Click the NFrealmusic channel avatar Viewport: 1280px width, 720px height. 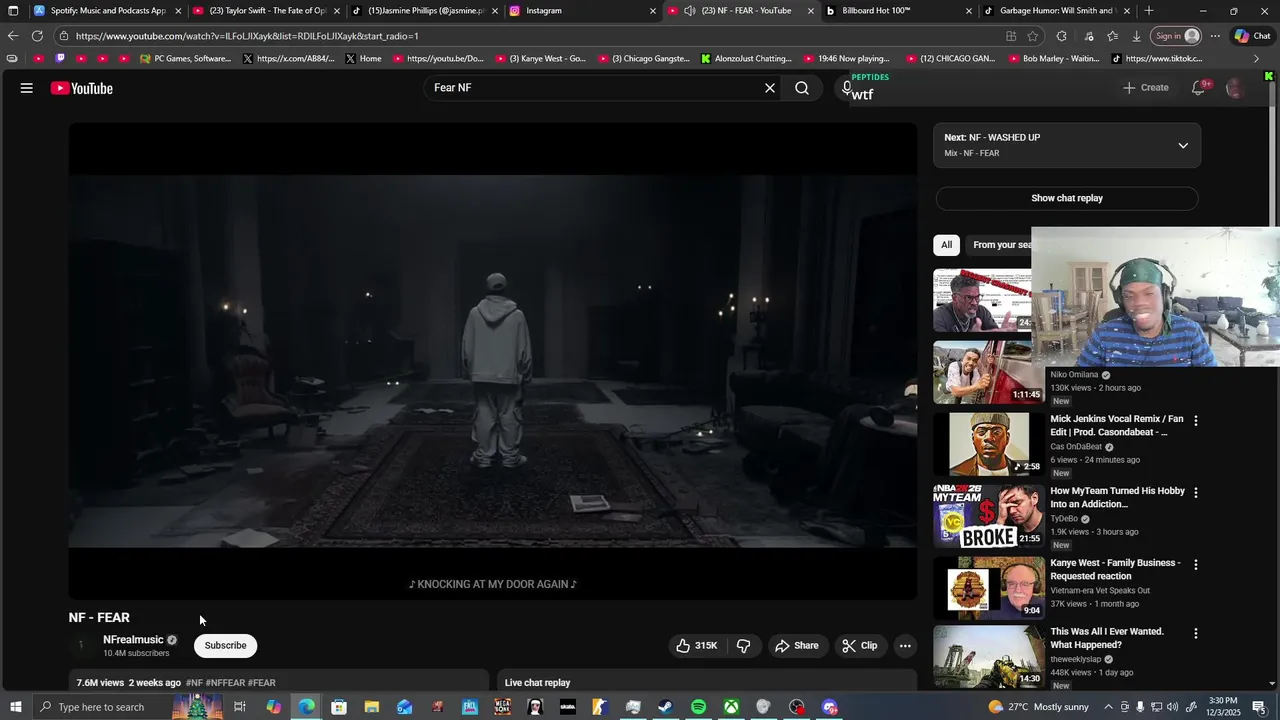pos(81,645)
